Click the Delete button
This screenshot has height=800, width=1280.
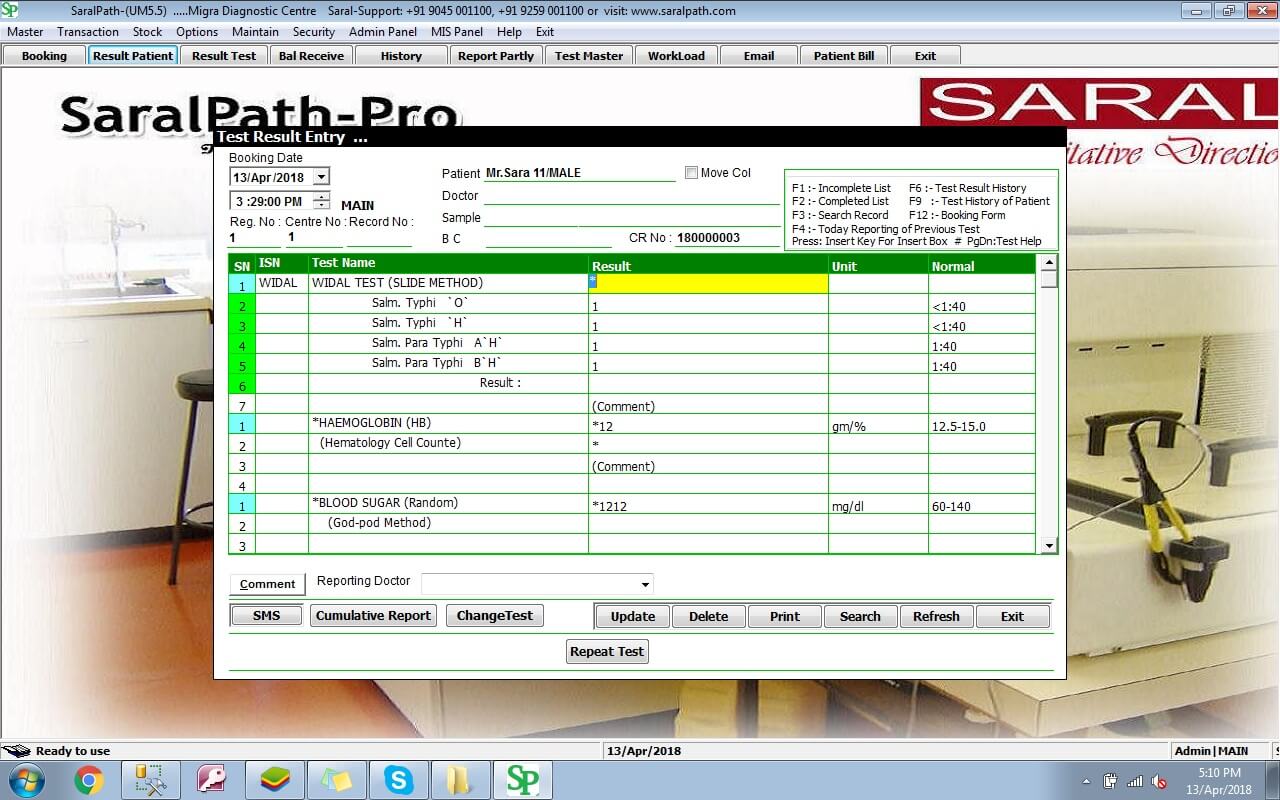click(x=708, y=616)
